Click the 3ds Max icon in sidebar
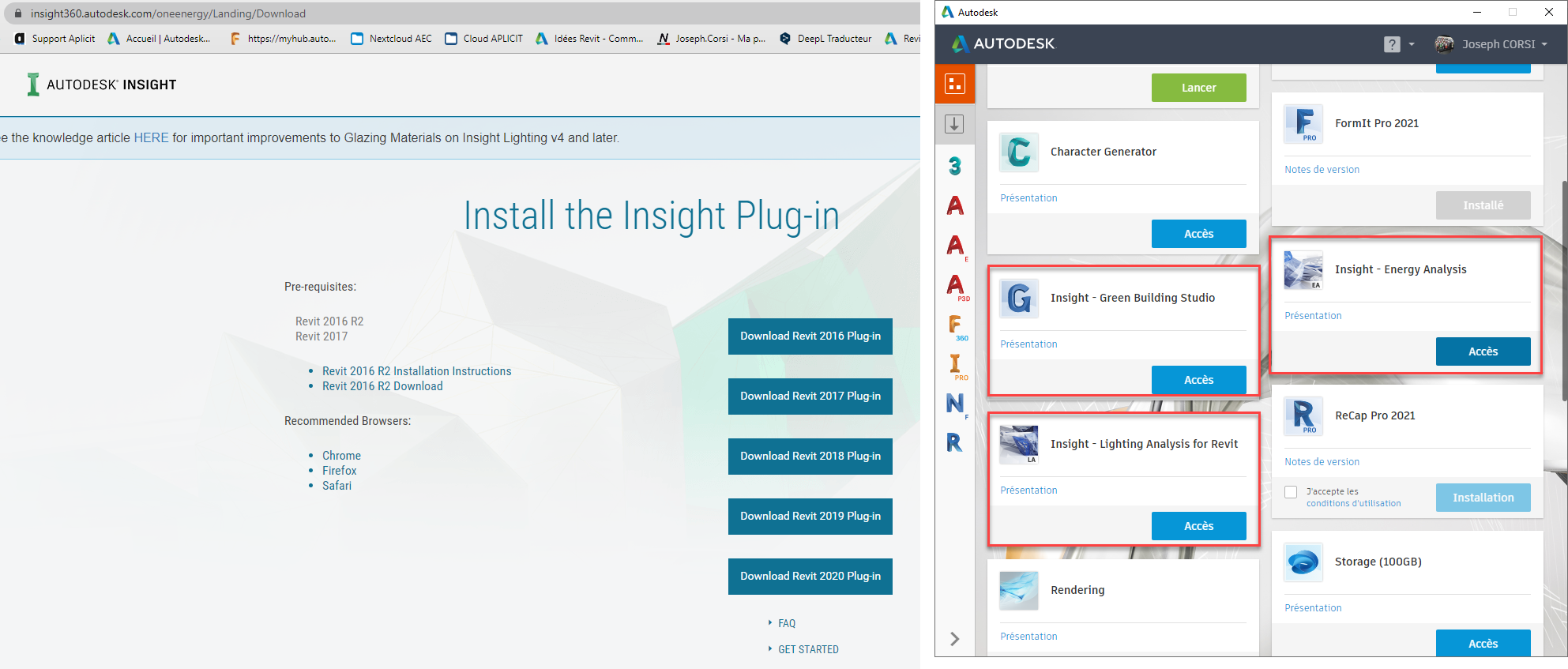The height and width of the screenshot is (669, 1568). [x=954, y=166]
